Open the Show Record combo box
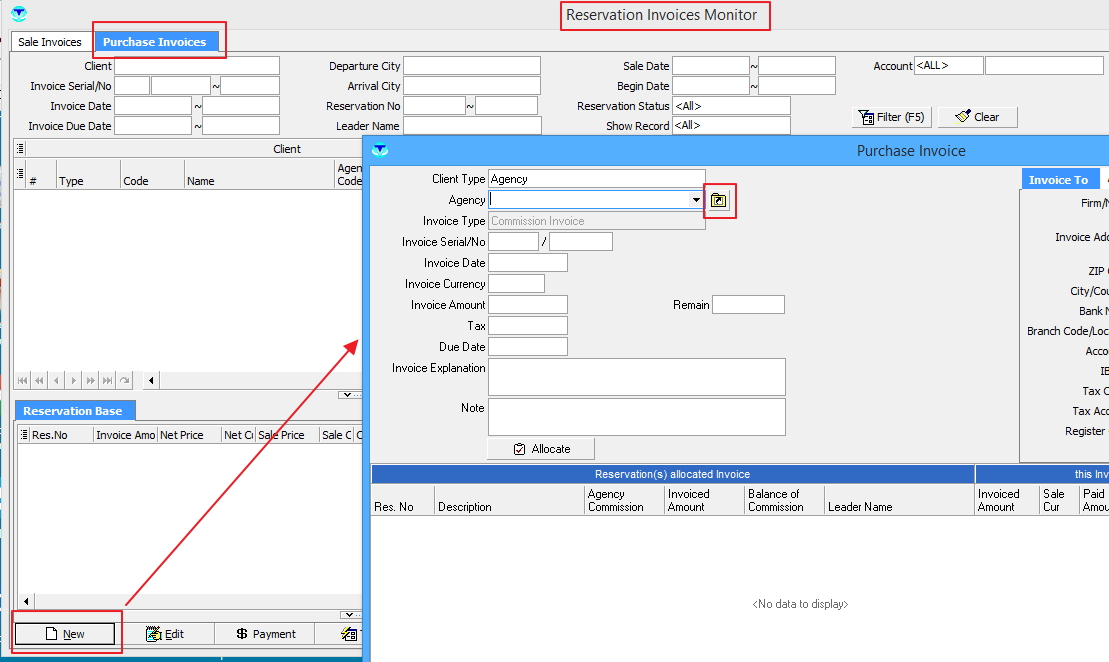The width and height of the screenshot is (1109, 662). pyautogui.click(x=731, y=126)
